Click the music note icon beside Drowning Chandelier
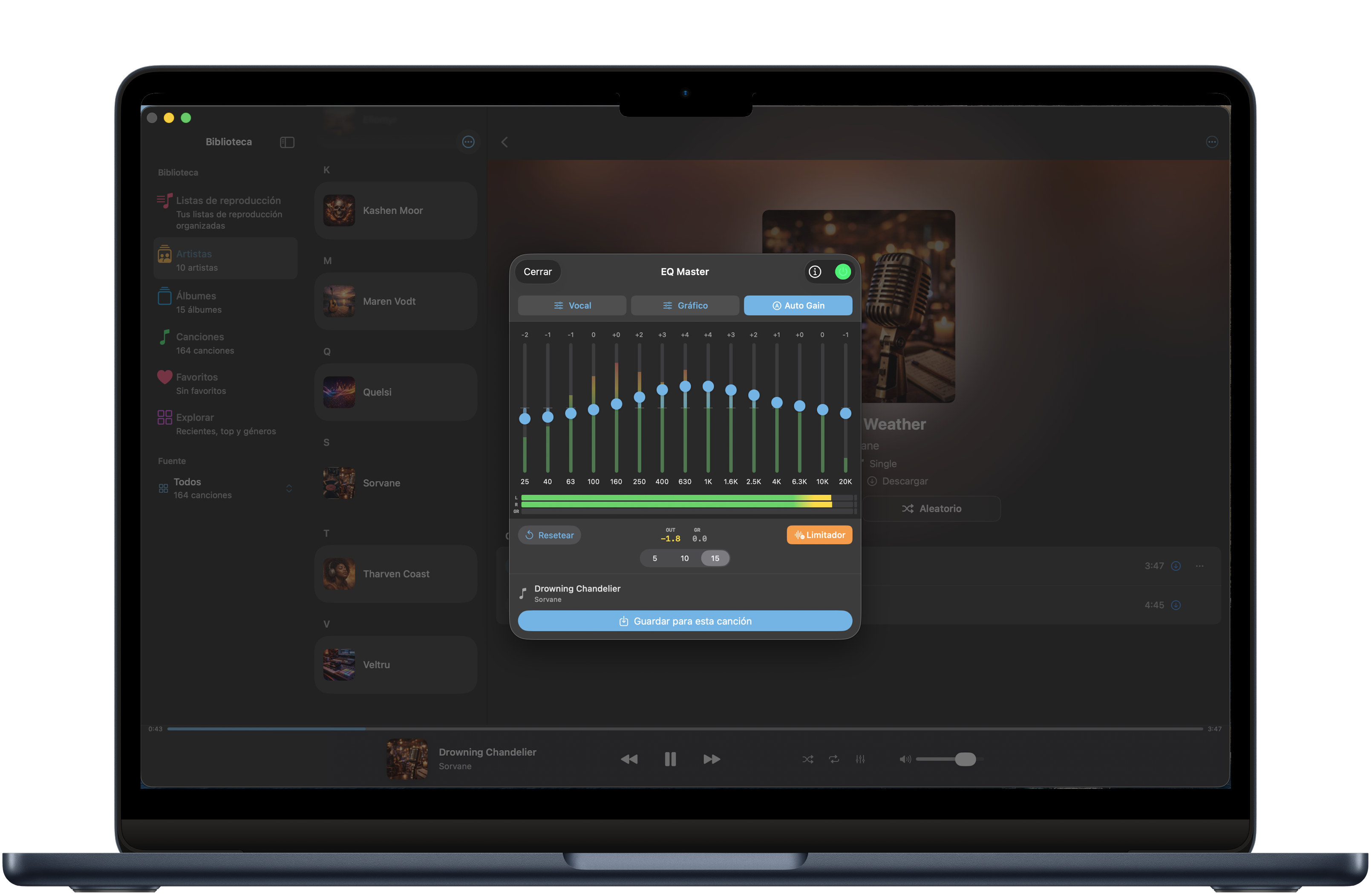The width and height of the screenshot is (1372, 895). (x=523, y=593)
